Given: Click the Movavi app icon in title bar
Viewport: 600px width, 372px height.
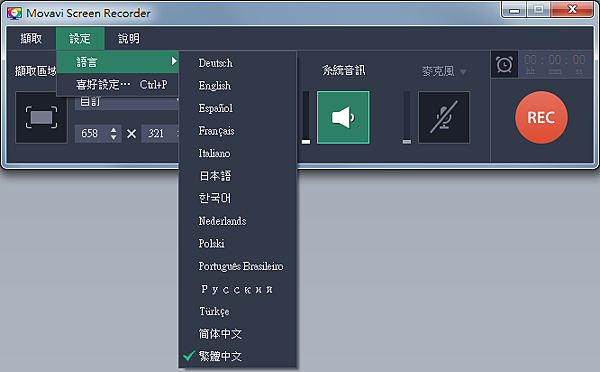Looking at the screenshot, I should (x=14, y=13).
